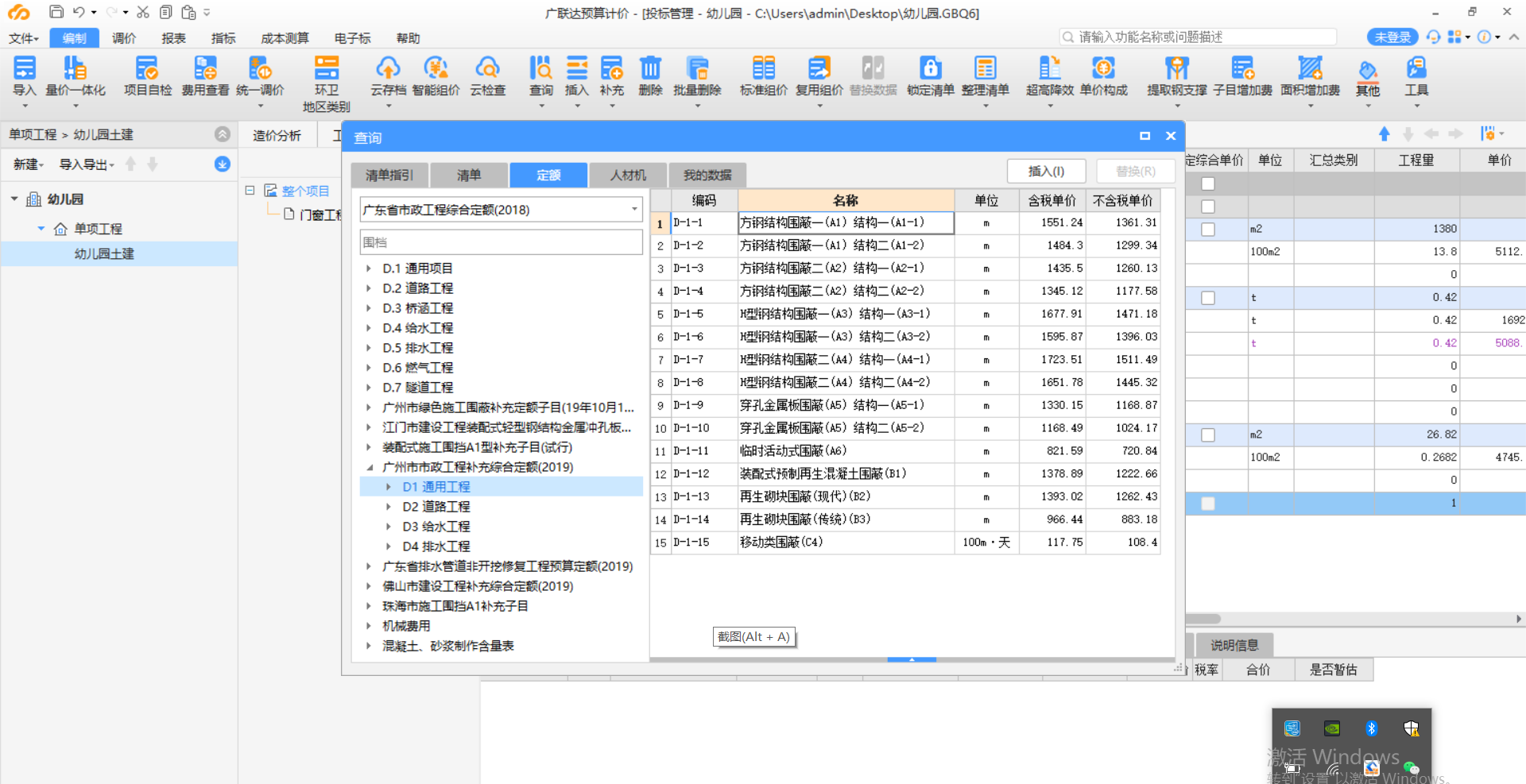The width and height of the screenshot is (1526, 784).
Task: Open the 说明信息 tab button
Action: pos(1234,645)
